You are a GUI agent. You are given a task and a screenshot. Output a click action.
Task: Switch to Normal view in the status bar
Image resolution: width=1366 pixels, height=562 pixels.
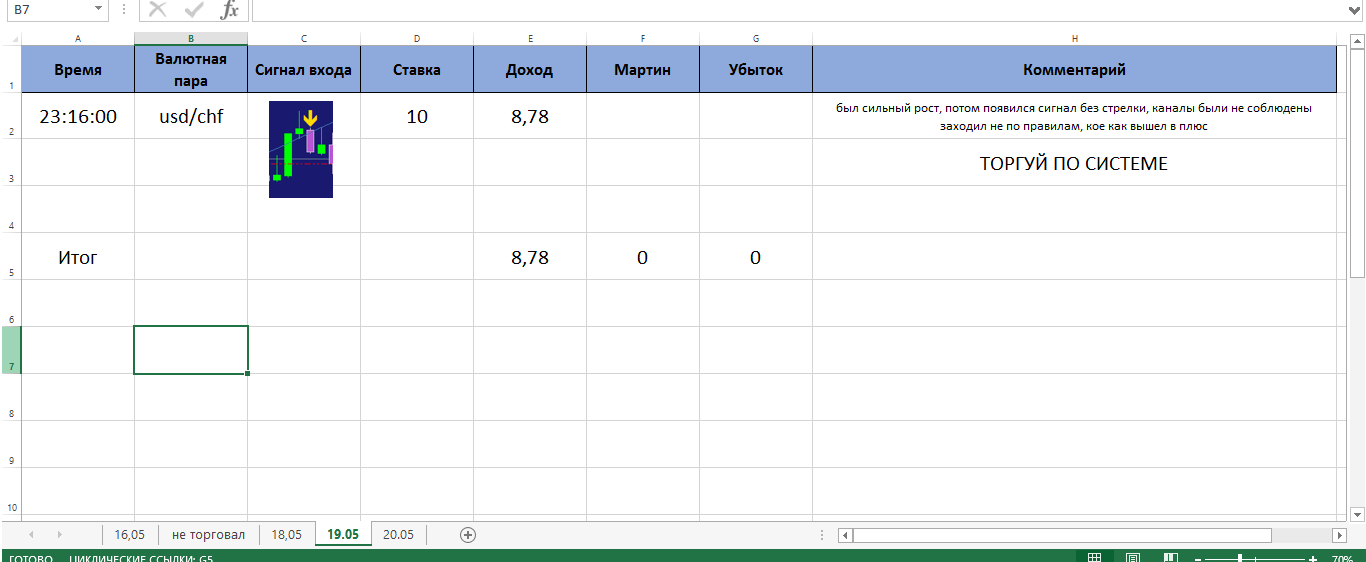click(1095, 557)
